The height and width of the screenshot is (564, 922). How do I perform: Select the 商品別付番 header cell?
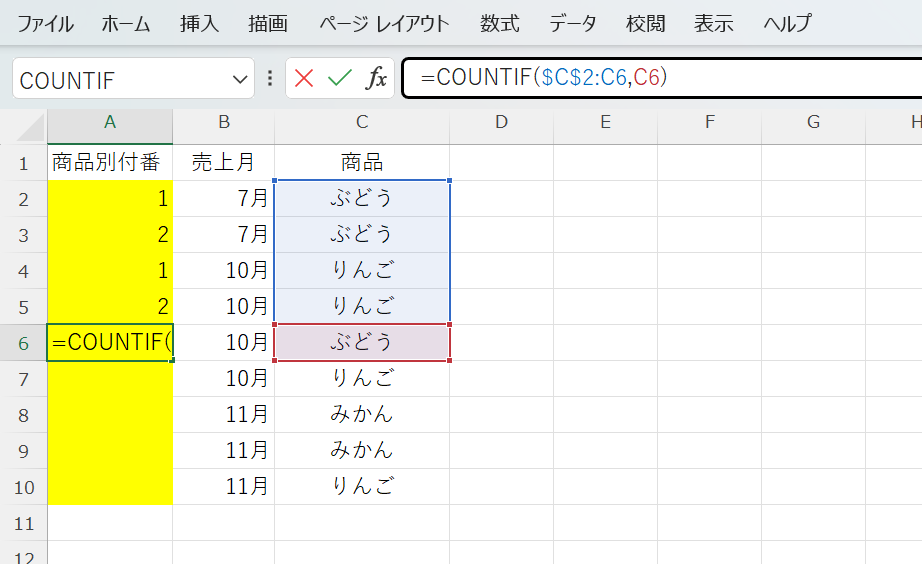(x=110, y=163)
